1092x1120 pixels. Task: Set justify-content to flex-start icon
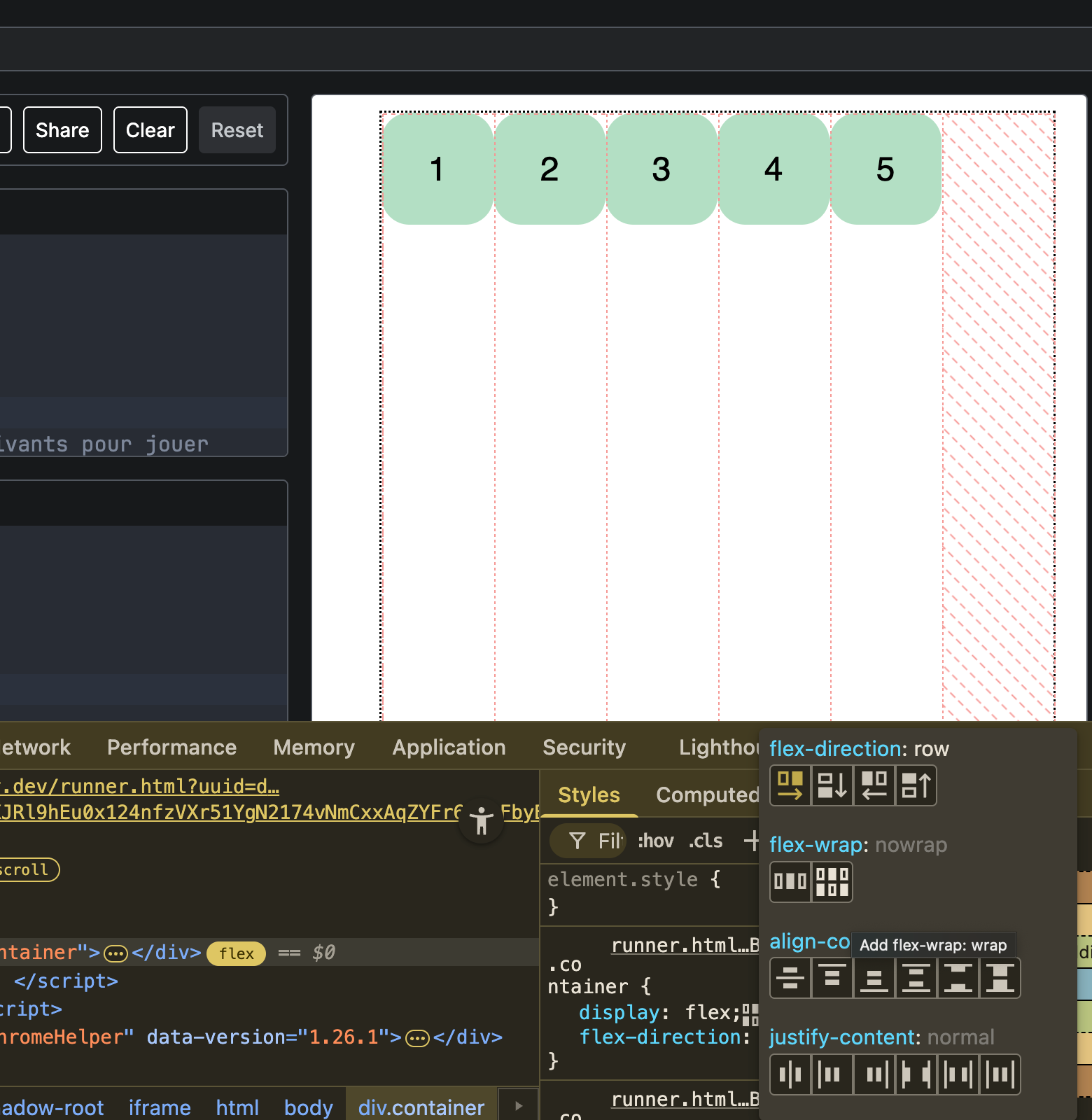coord(832,1074)
